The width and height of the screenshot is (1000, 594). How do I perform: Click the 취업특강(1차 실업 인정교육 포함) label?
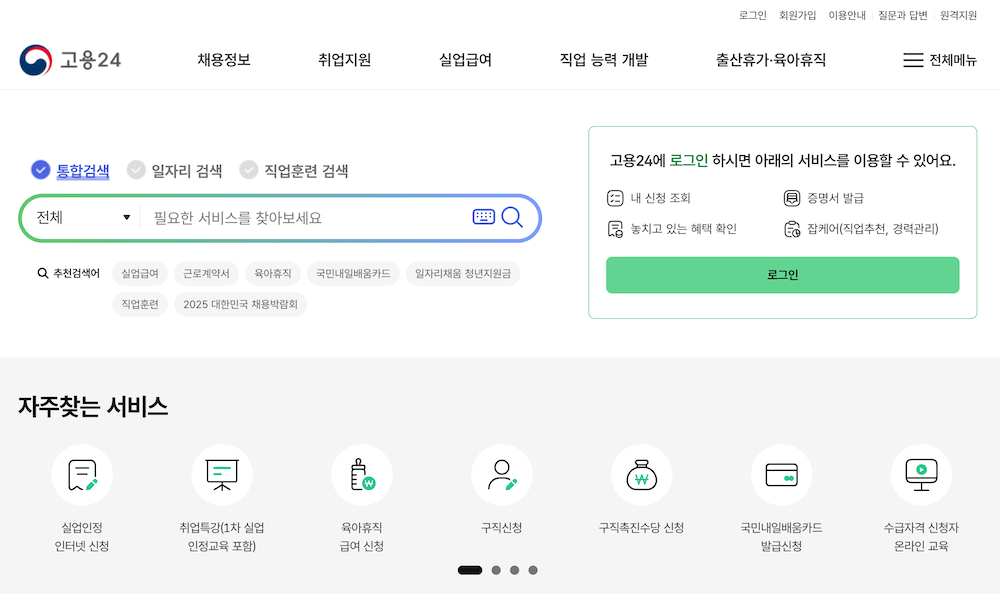(222, 537)
